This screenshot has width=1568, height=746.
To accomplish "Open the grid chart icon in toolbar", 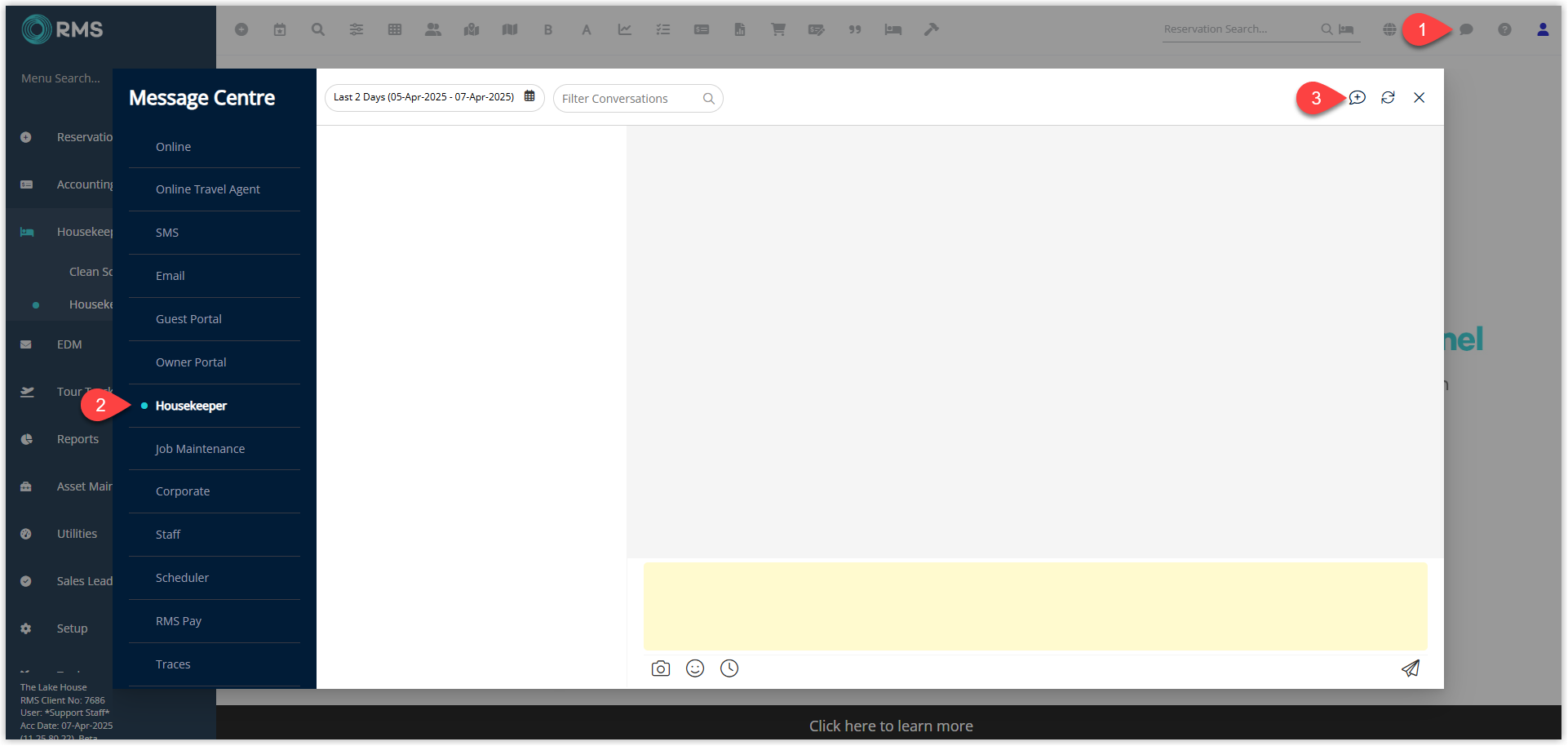I will coord(395,29).
